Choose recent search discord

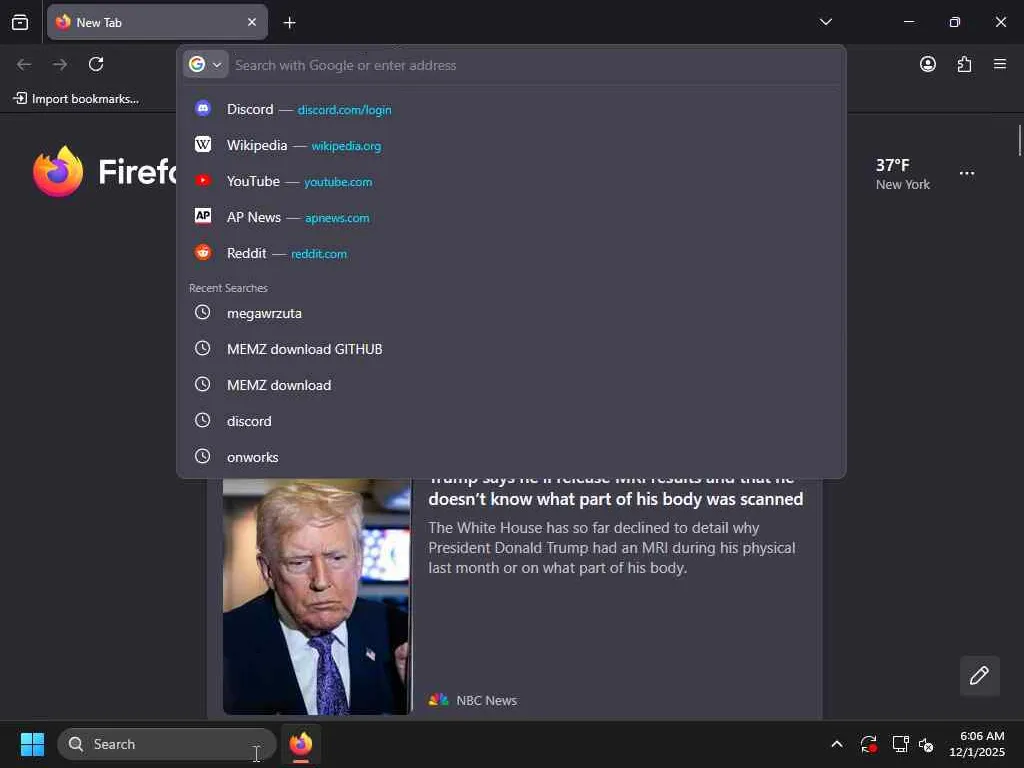pyautogui.click(x=511, y=421)
